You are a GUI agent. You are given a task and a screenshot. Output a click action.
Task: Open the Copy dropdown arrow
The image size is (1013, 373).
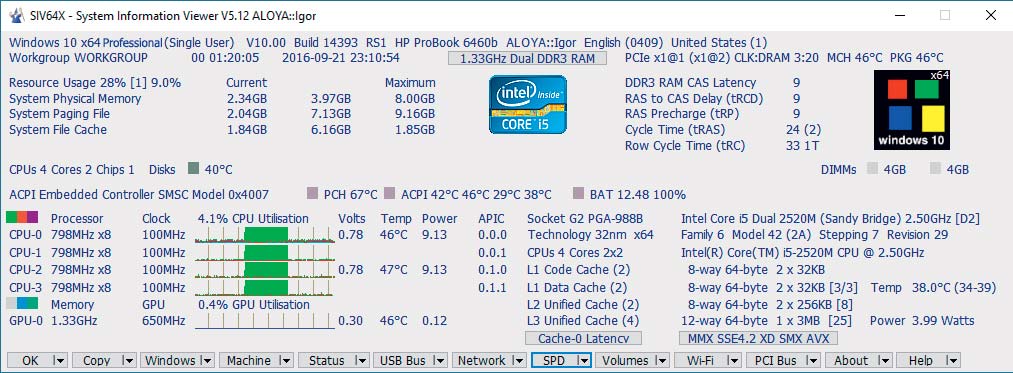coord(128,361)
